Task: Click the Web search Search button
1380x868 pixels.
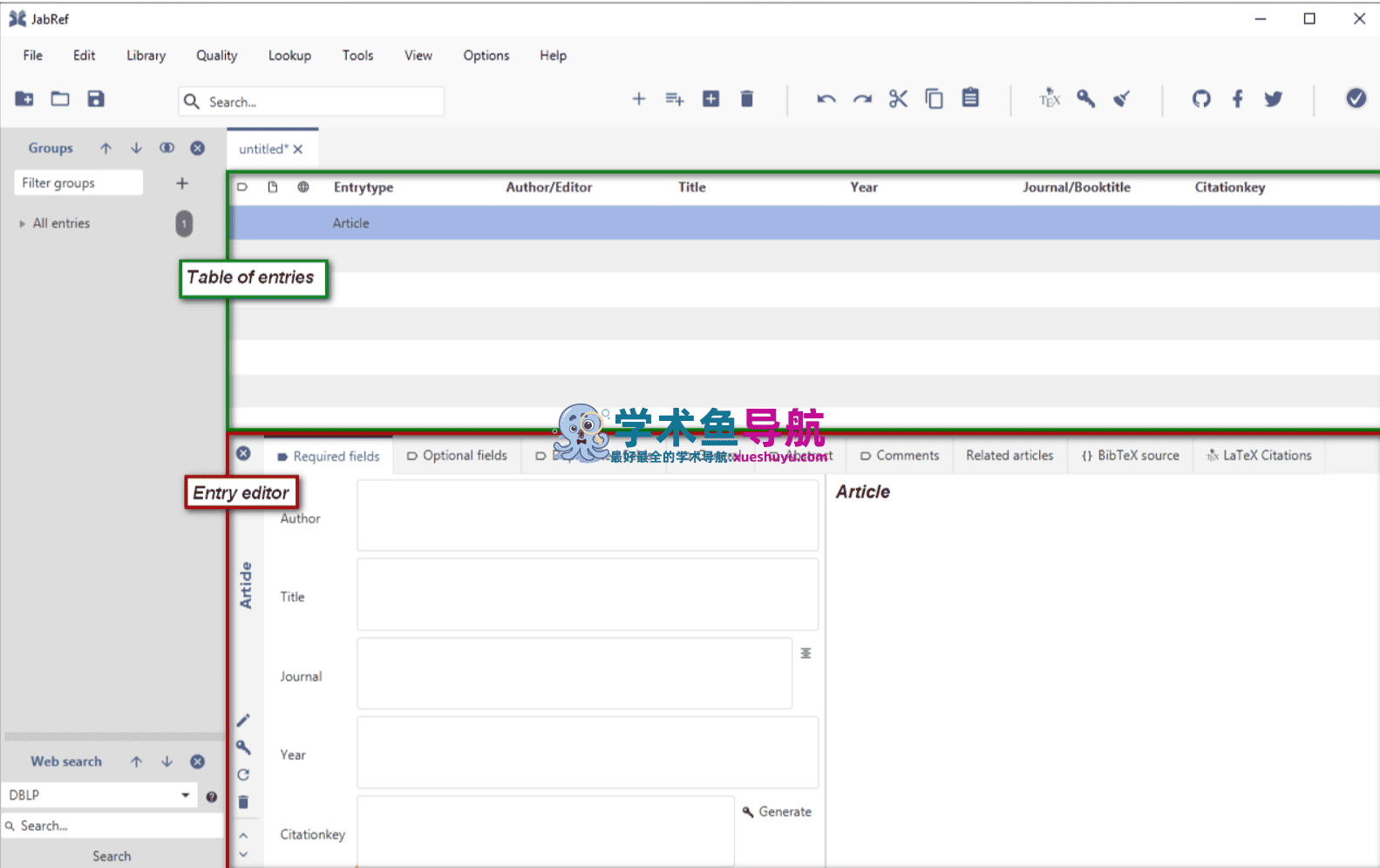Action: click(112, 856)
